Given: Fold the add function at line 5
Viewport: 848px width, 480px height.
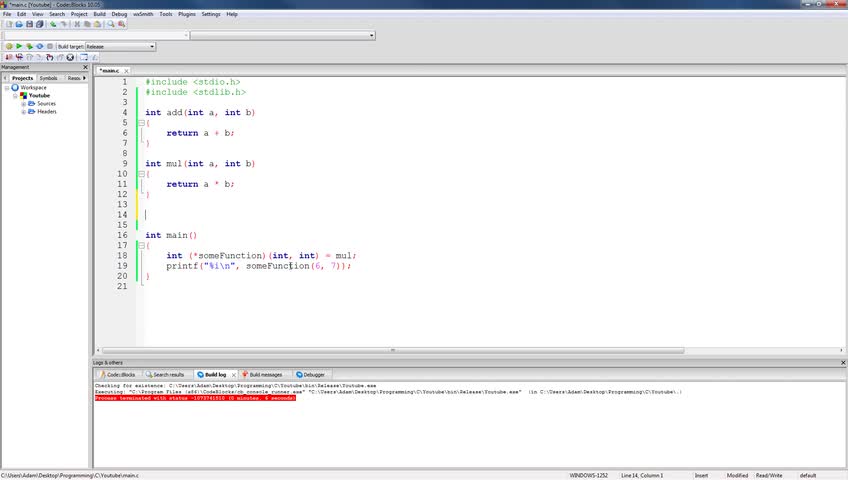Looking at the screenshot, I should pyautogui.click(x=141, y=123).
